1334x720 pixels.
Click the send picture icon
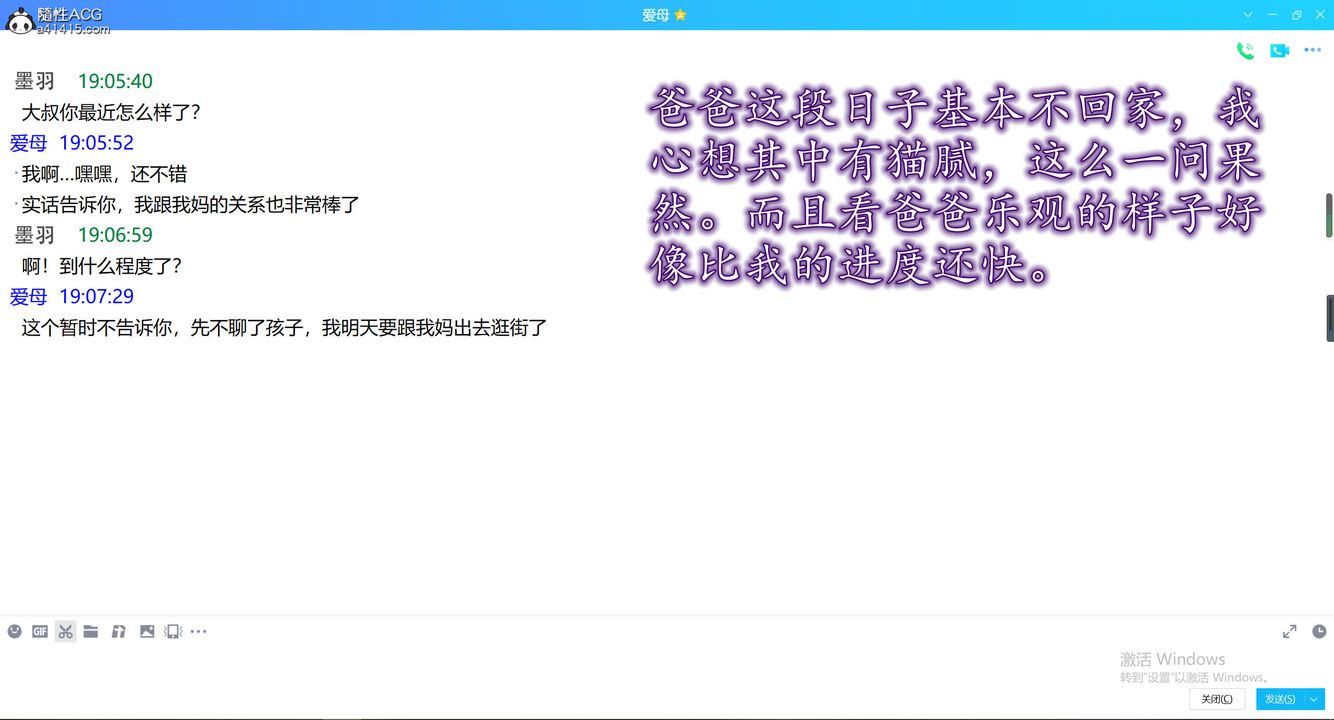pos(147,631)
